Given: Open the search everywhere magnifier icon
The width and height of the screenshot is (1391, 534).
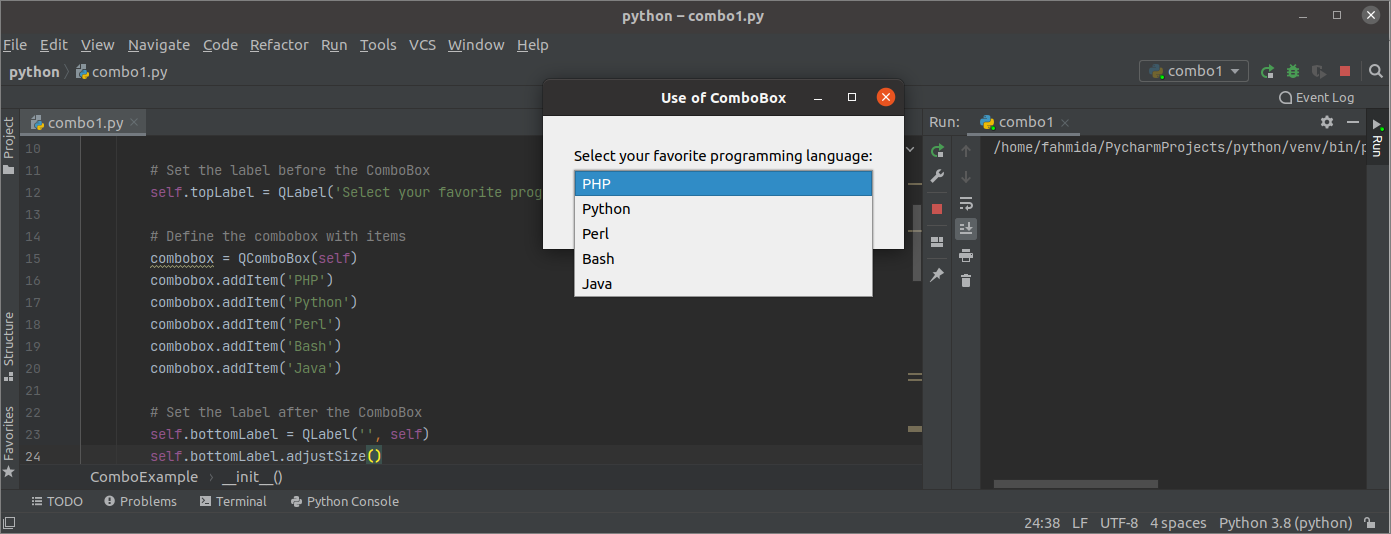Looking at the screenshot, I should pyautogui.click(x=1371, y=71).
